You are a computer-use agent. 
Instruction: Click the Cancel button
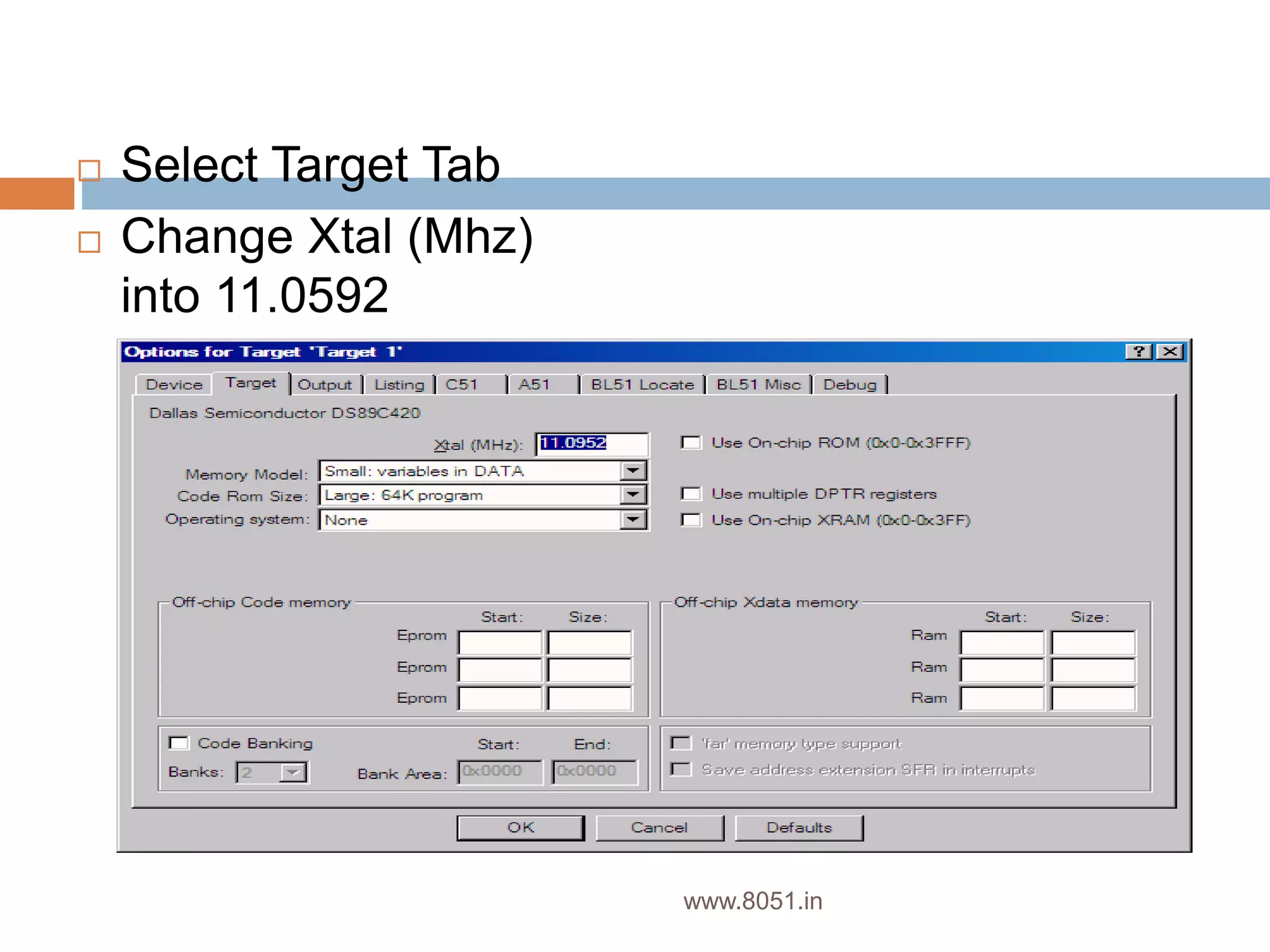point(659,828)
